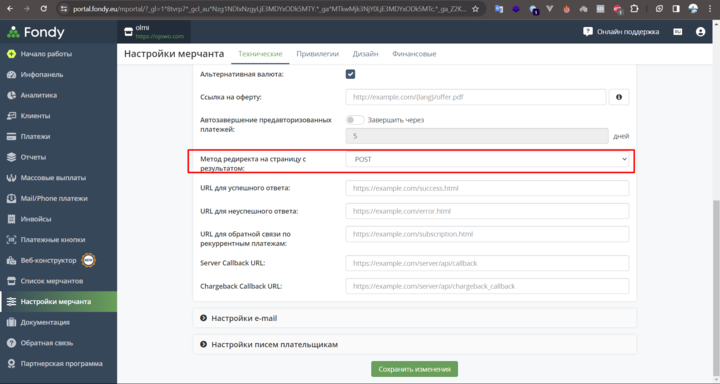This screenshot has height=384, width=720.
Task: Click the Server Callback URL input field
Action: [487, 263]
